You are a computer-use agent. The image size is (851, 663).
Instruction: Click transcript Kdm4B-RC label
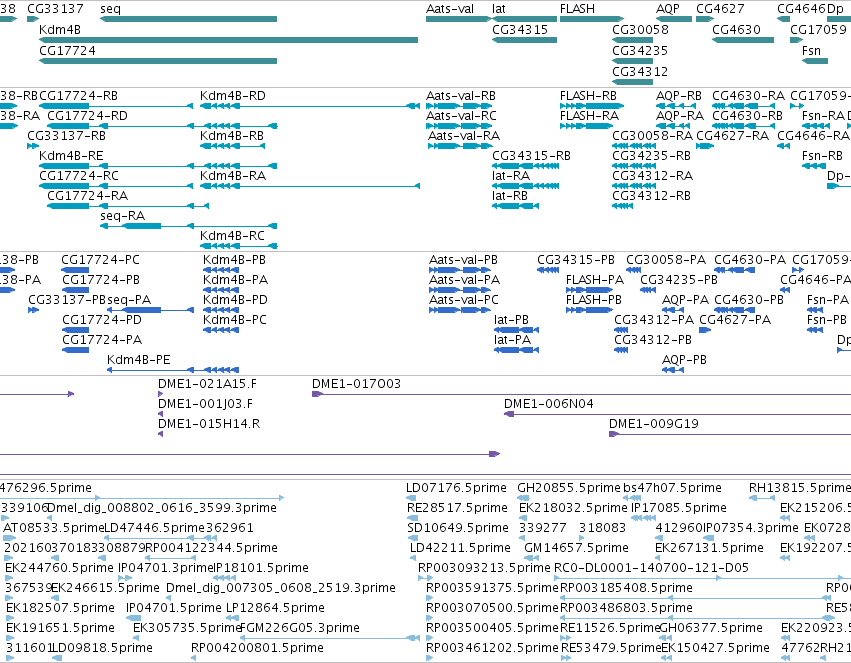232,236
